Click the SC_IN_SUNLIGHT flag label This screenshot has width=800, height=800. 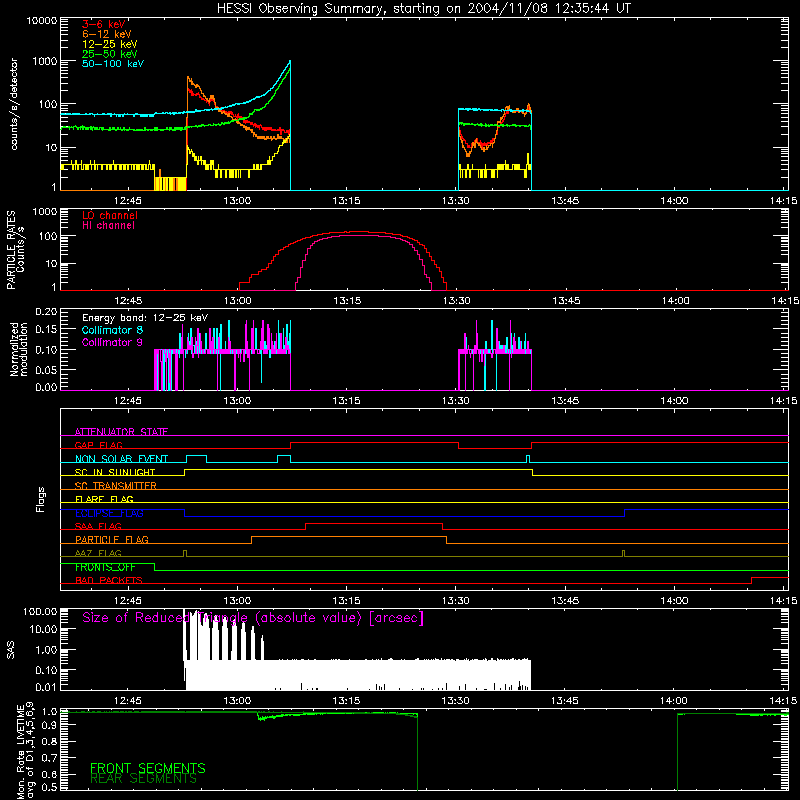[115, 472]
